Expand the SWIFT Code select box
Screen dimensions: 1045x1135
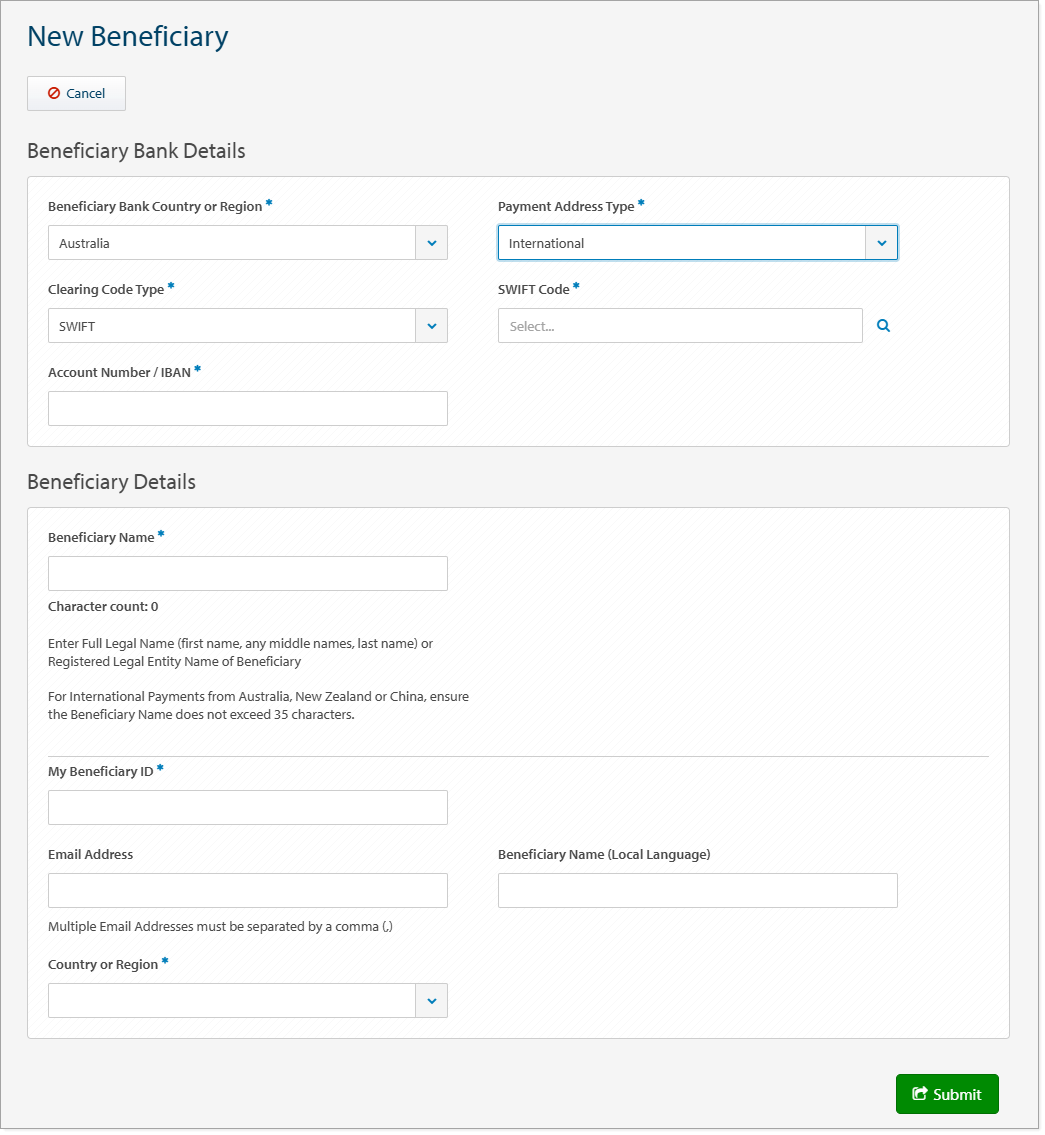click(680, 325)
